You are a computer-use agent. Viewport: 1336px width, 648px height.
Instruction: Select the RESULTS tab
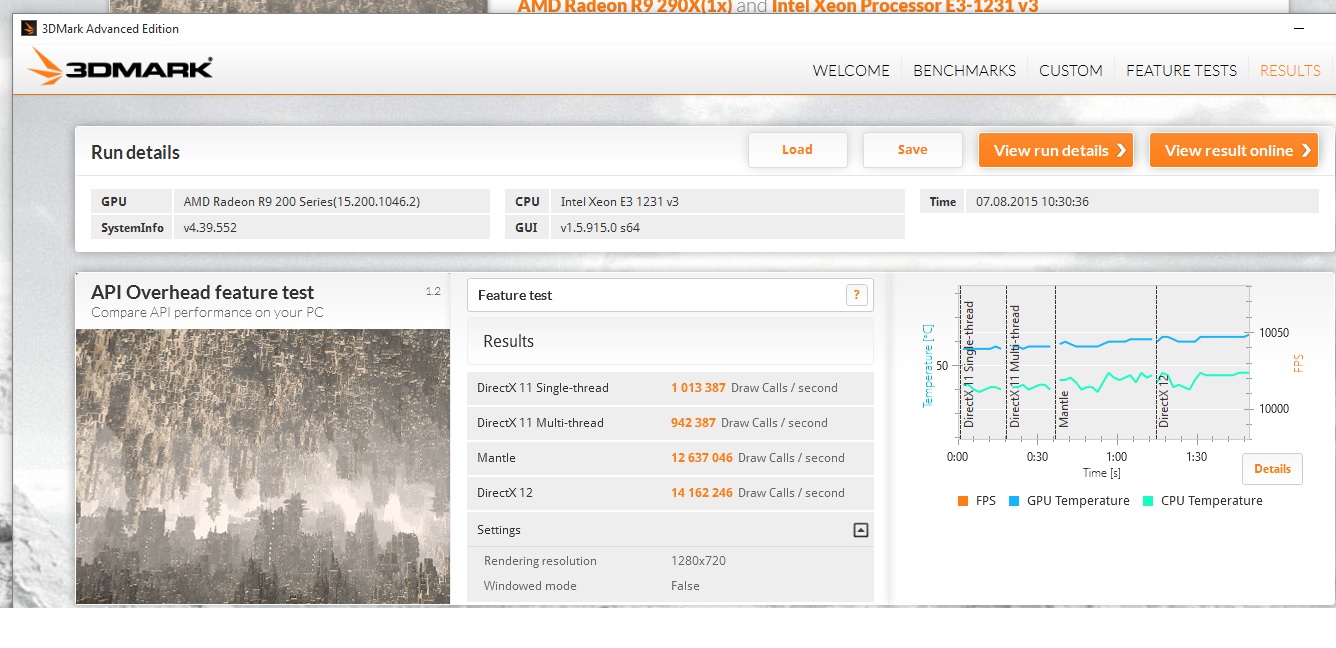(1290, 70)
